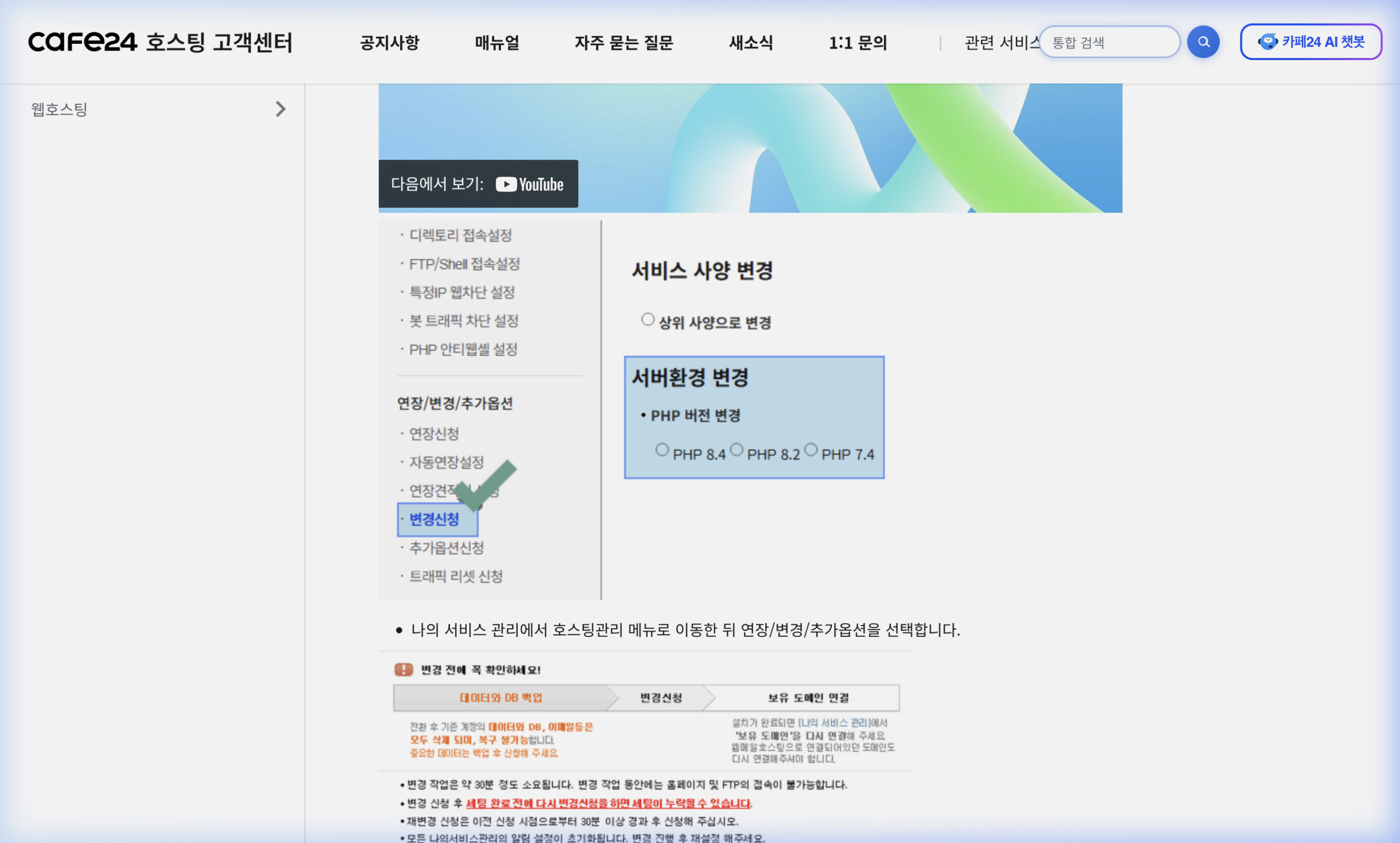
Task: Click the cafe24 호스팅 고객센터 logo
Action: tap(161, 43)
